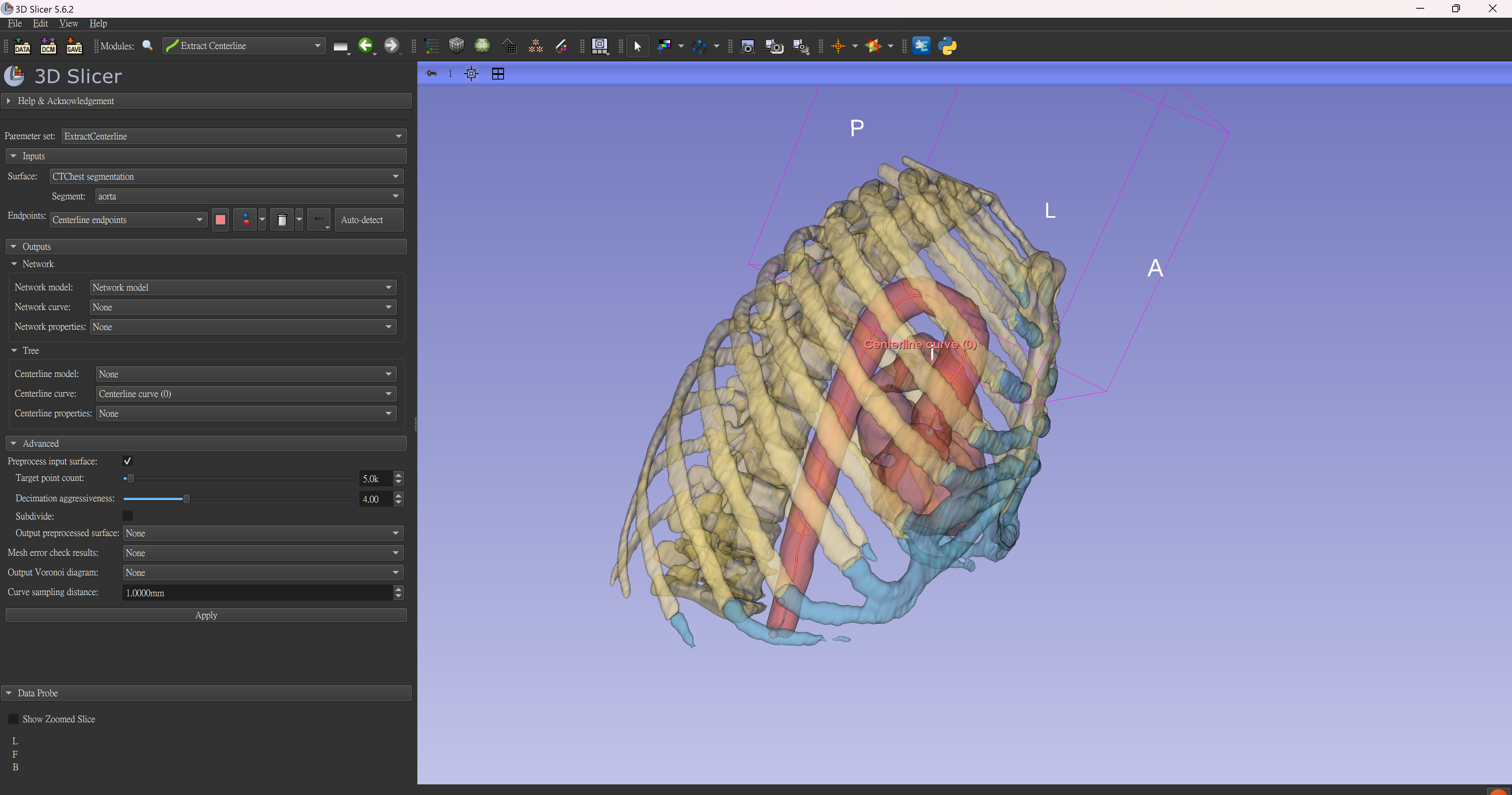Click the Auto-detect button
1512x795 pixels.
click(369, 220)
